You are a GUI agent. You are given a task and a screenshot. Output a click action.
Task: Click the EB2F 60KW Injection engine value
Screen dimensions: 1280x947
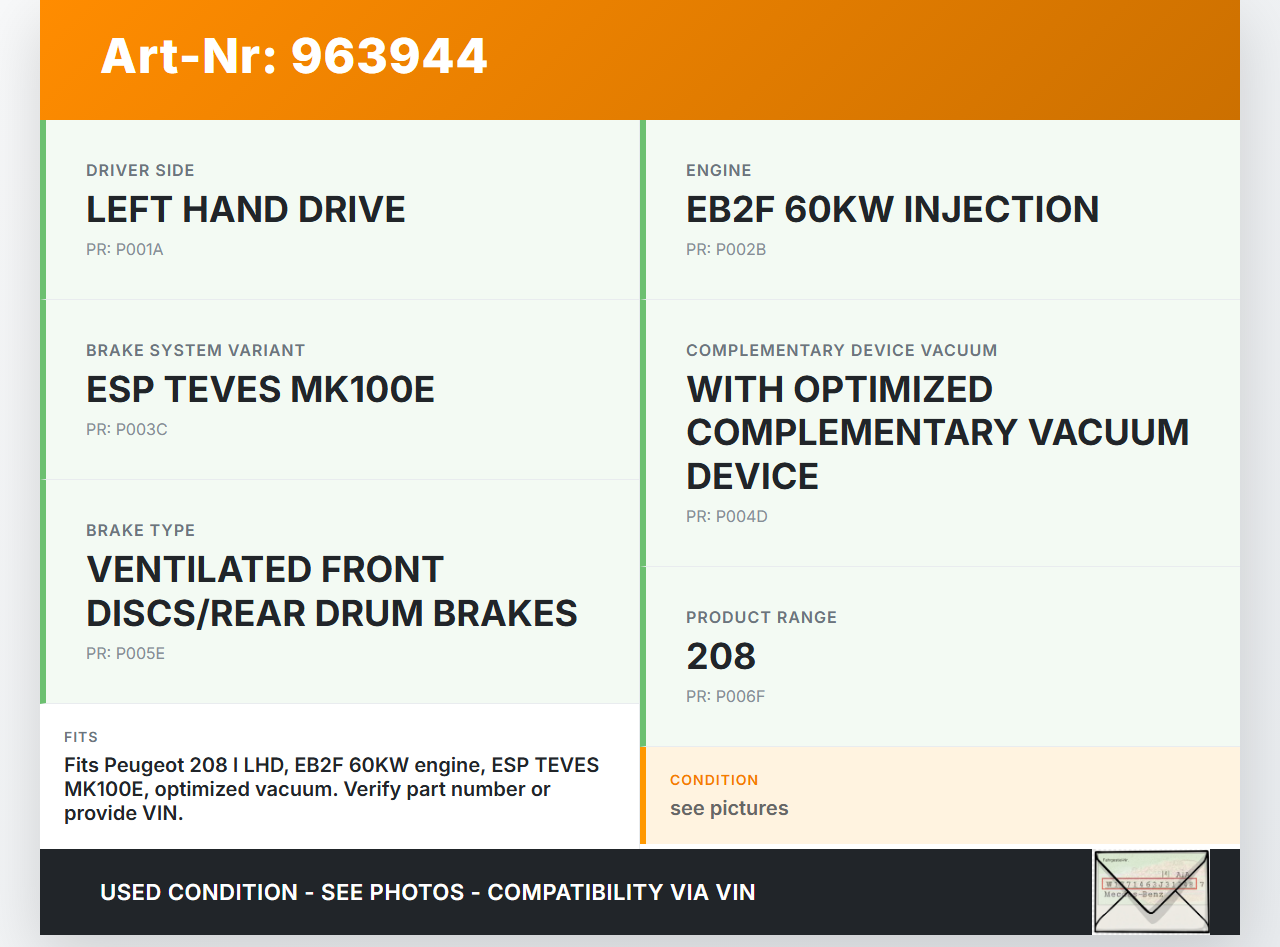click(892, 209)
